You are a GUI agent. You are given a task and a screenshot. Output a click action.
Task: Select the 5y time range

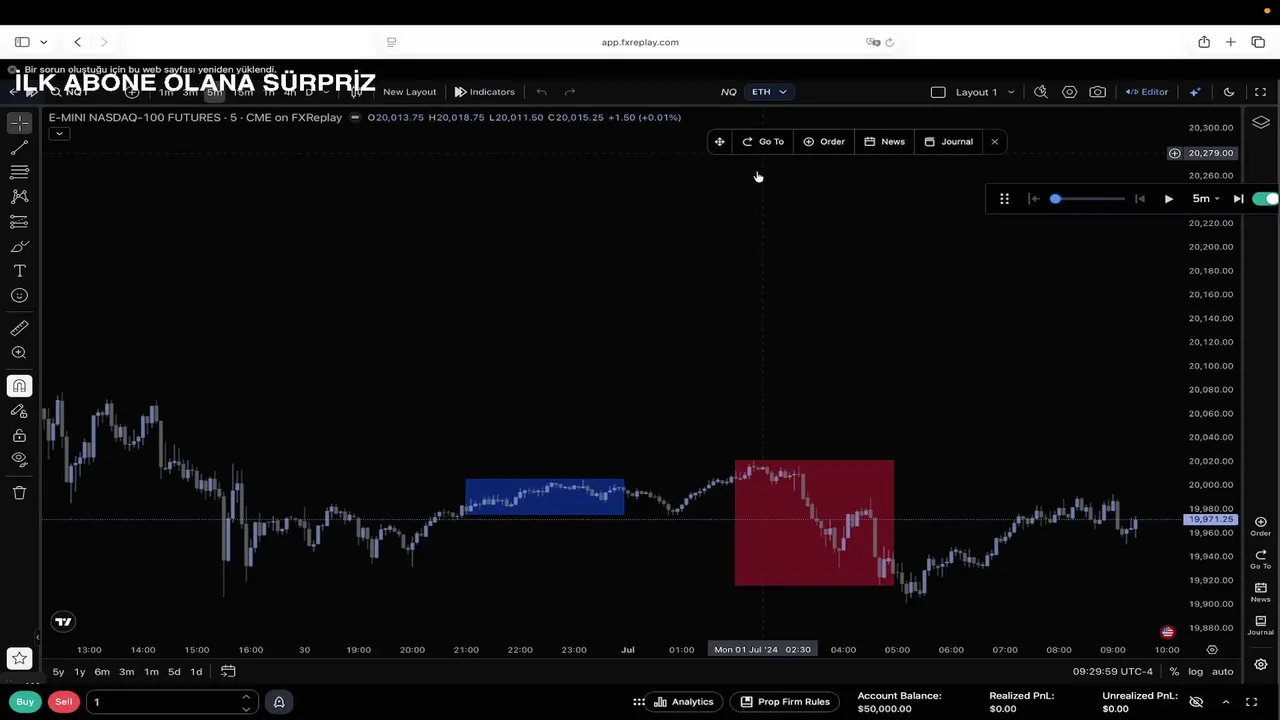click(58, 672)
